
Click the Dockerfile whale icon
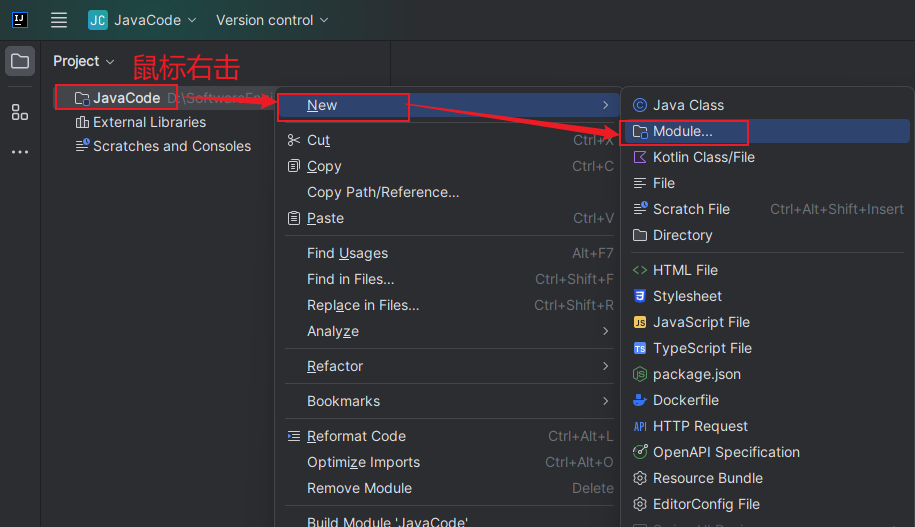[640, 400]
